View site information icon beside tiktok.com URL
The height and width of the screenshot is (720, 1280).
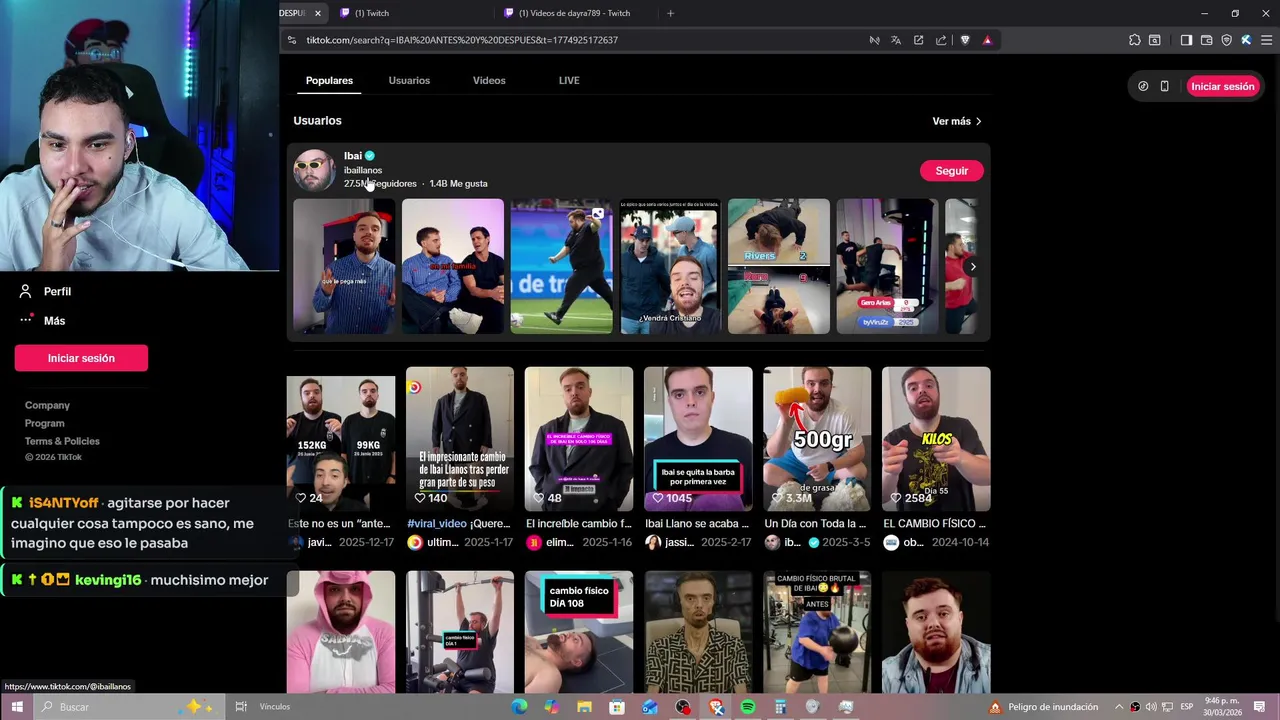coord(292,40)
